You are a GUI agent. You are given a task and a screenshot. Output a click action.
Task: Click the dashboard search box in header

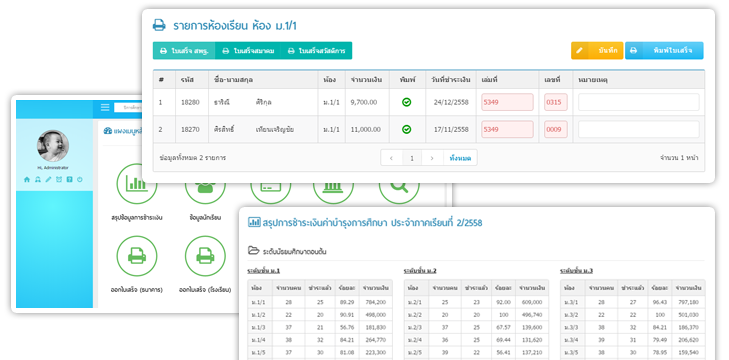pyautogui.click(x=128, y=107)
